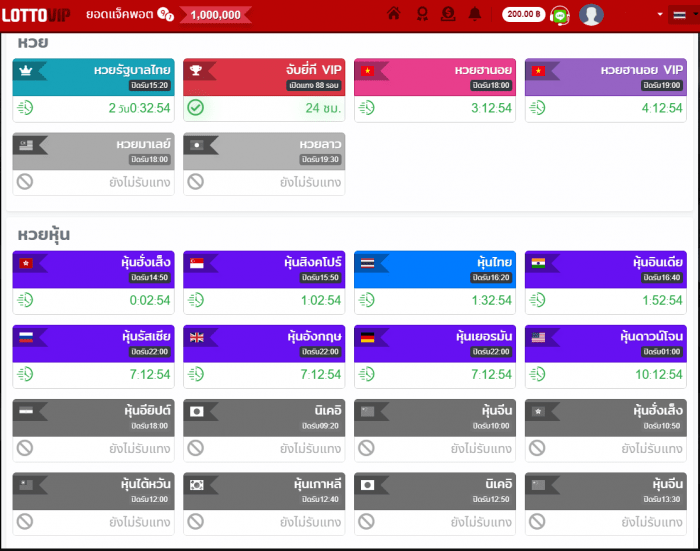700x551 pixels.
Task: Click the LOTTO VIP logo
Action: pos(36,15)
